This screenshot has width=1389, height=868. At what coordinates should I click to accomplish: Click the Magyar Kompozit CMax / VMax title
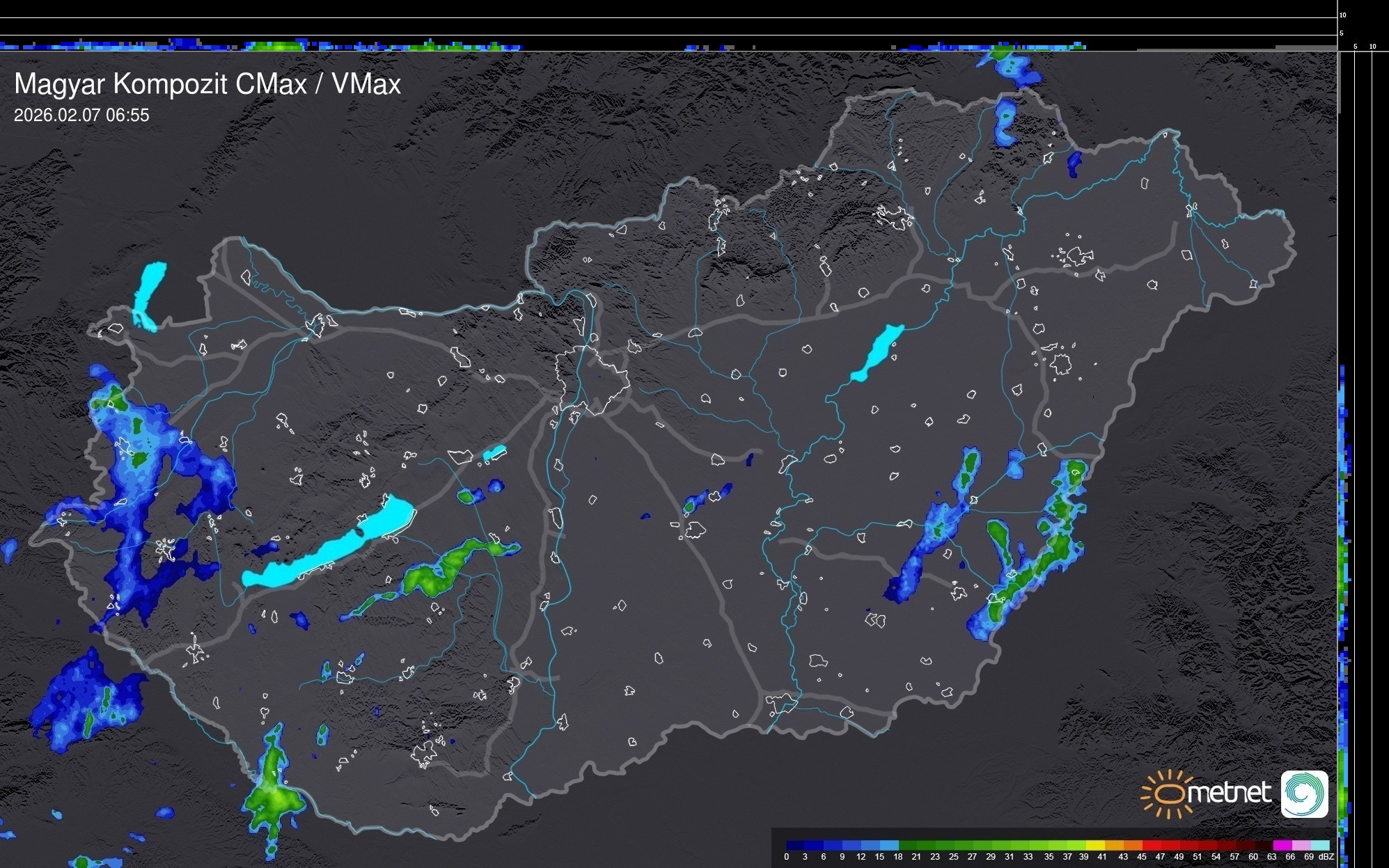click(x=207, y=84)
